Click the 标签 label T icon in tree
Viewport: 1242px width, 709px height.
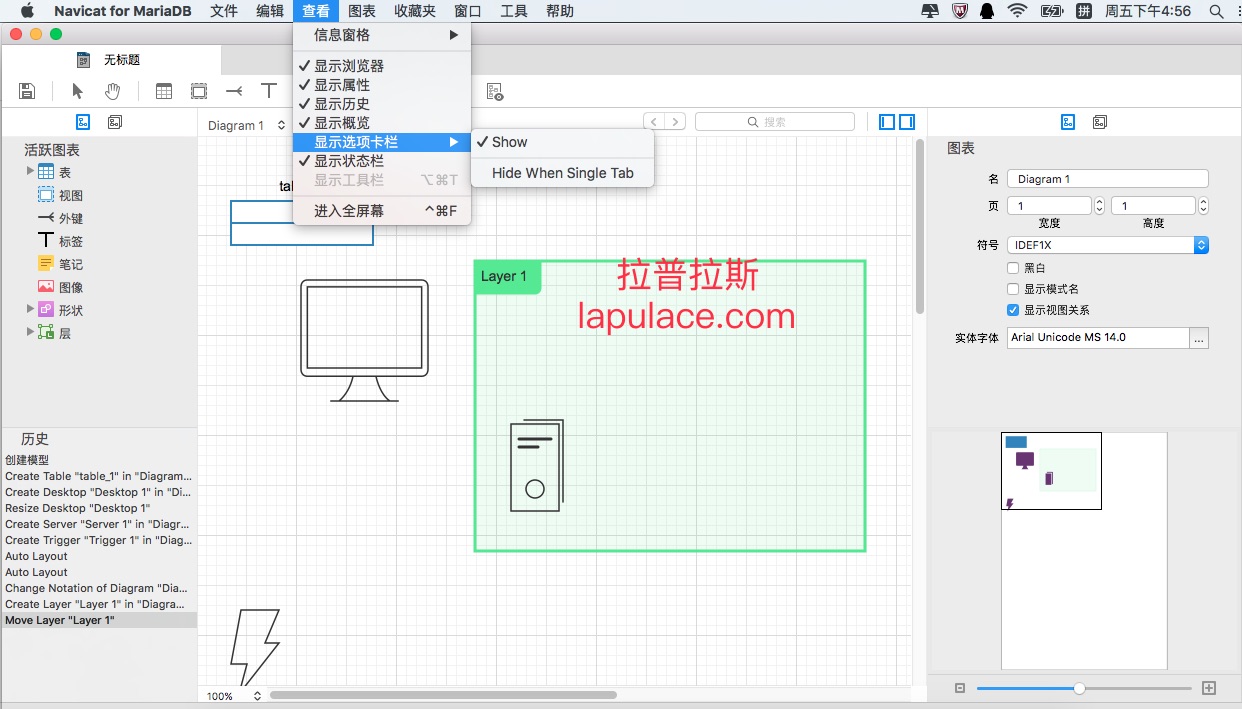coord(46,241)
